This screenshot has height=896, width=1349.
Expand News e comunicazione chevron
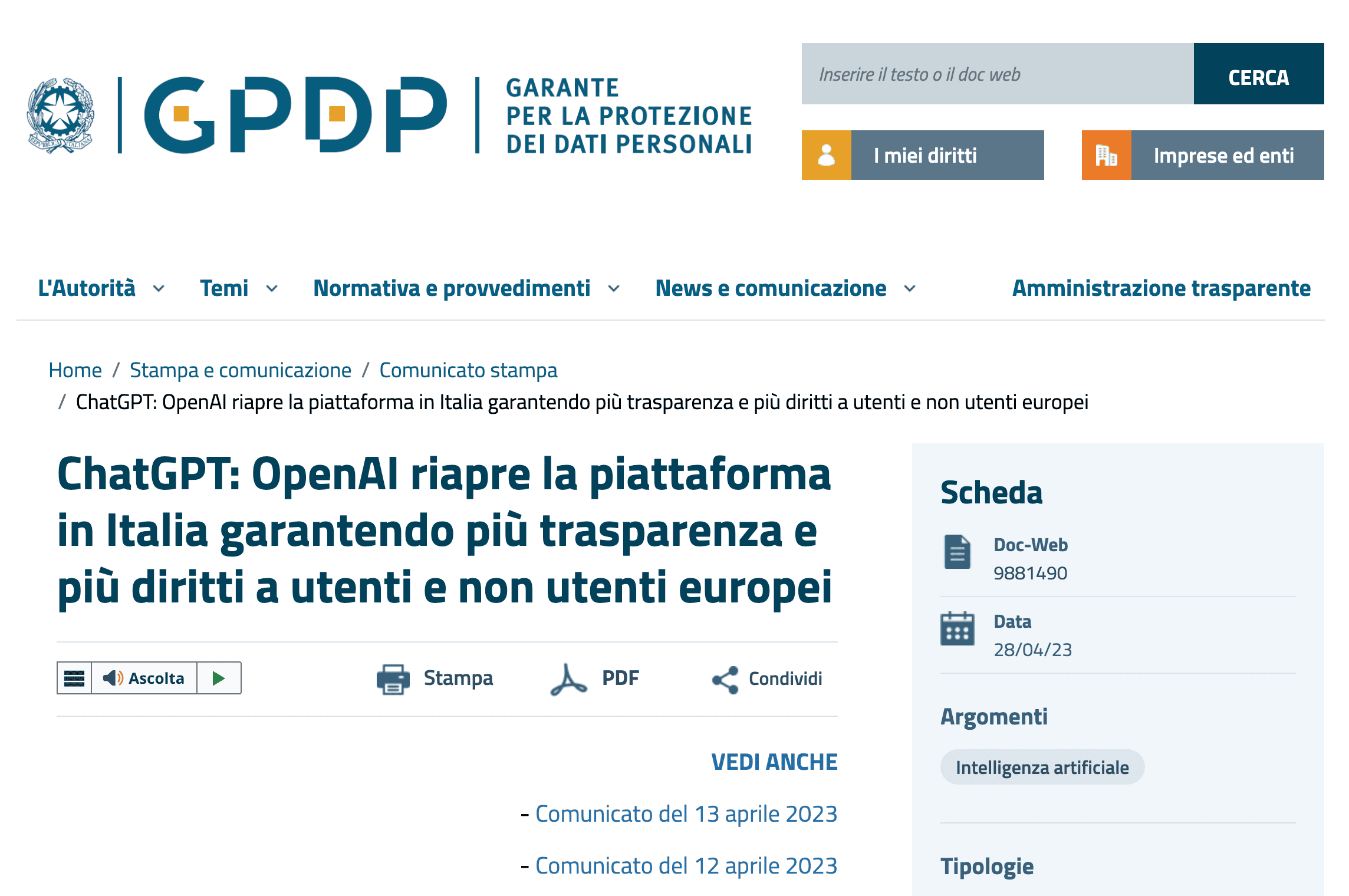coord(910,289)
